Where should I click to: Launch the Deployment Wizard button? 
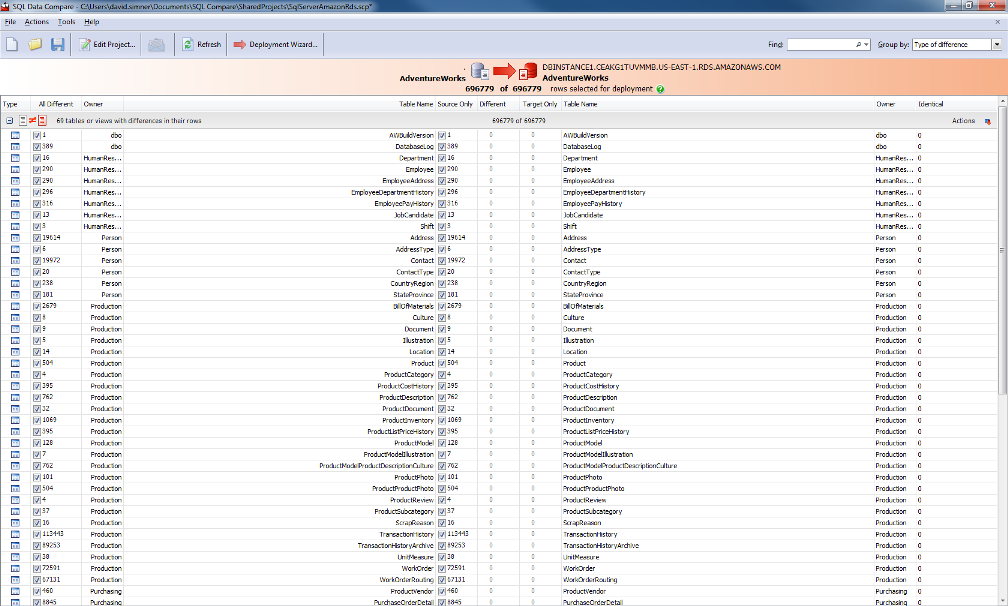click(x=276, y=44)
